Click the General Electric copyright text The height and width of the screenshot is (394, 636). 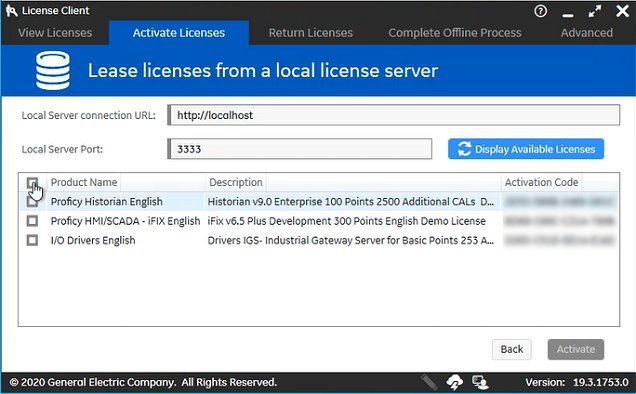143,382
